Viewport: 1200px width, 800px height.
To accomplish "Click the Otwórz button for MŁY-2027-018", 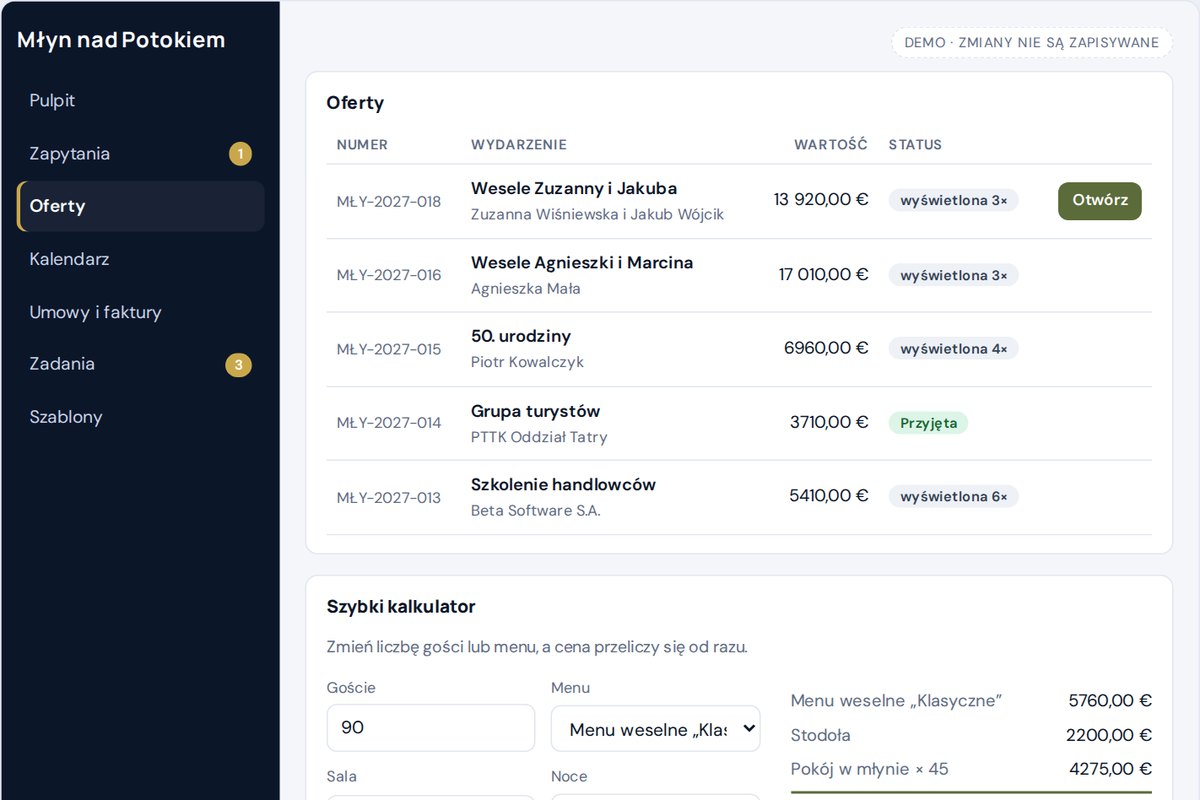I will (1099, 200).
